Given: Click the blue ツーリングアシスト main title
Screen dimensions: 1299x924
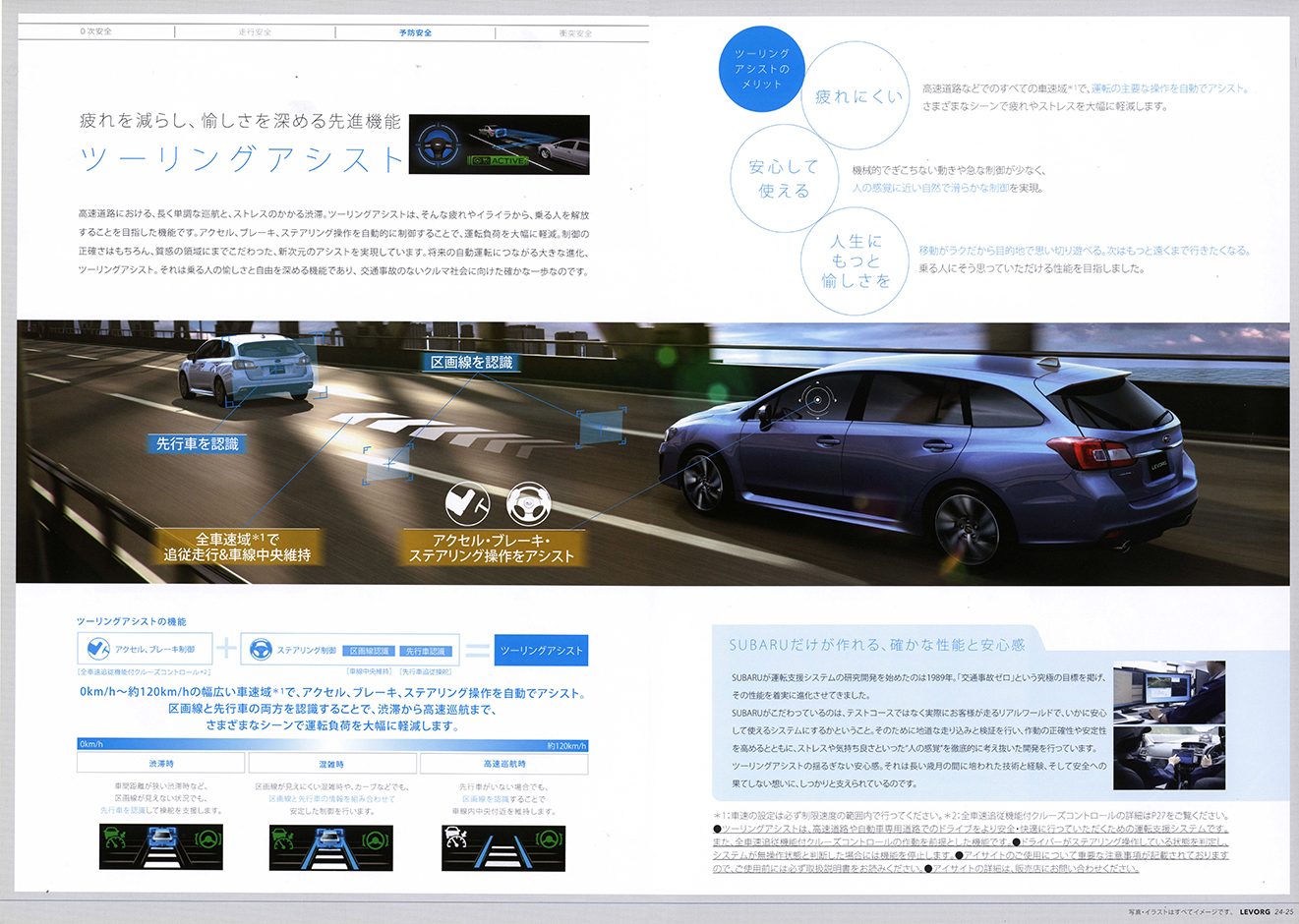Looking at the screenshot, I should pos(242,158).
